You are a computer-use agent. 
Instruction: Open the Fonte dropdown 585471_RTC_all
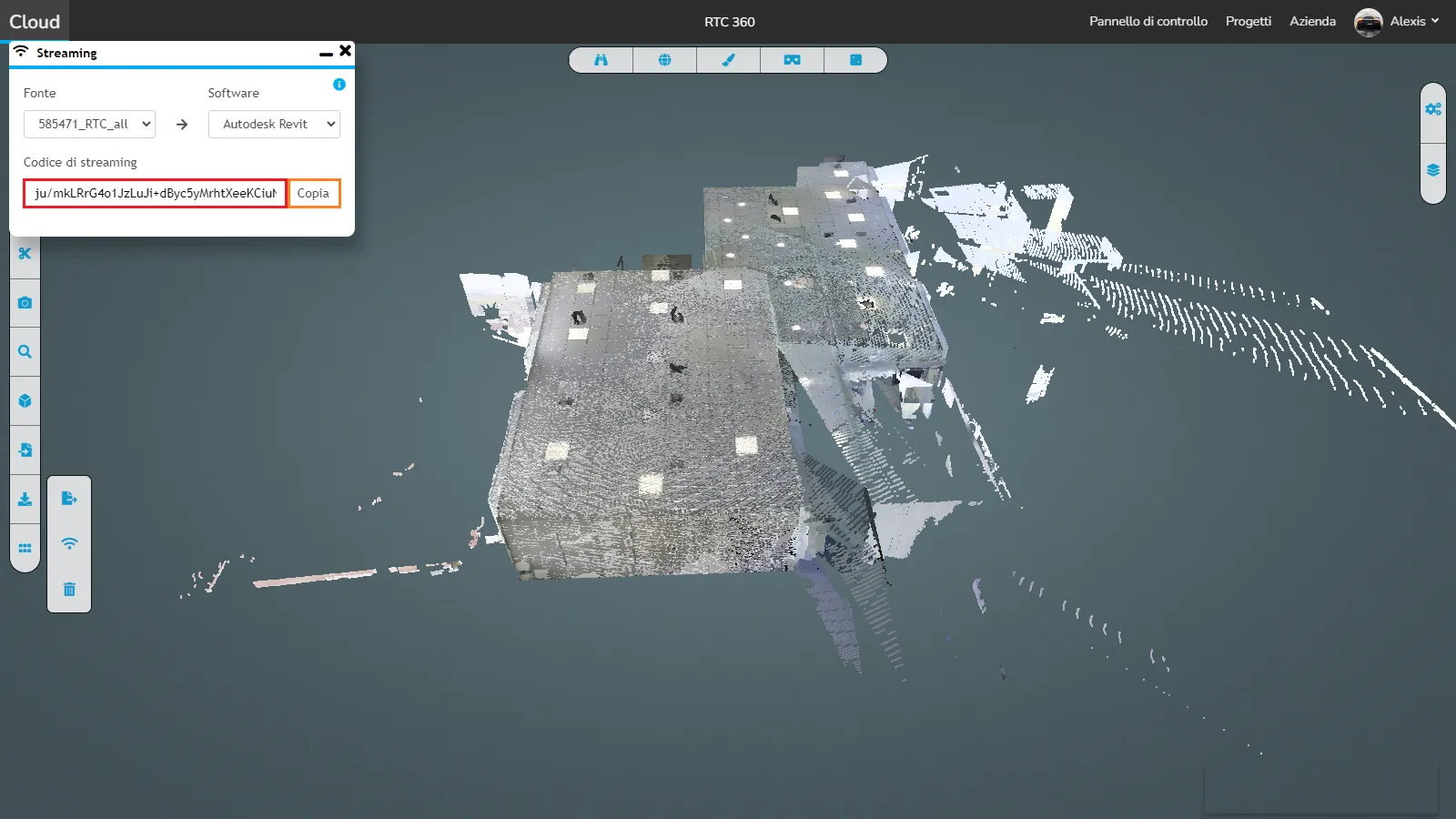click(x=89, y=124)
